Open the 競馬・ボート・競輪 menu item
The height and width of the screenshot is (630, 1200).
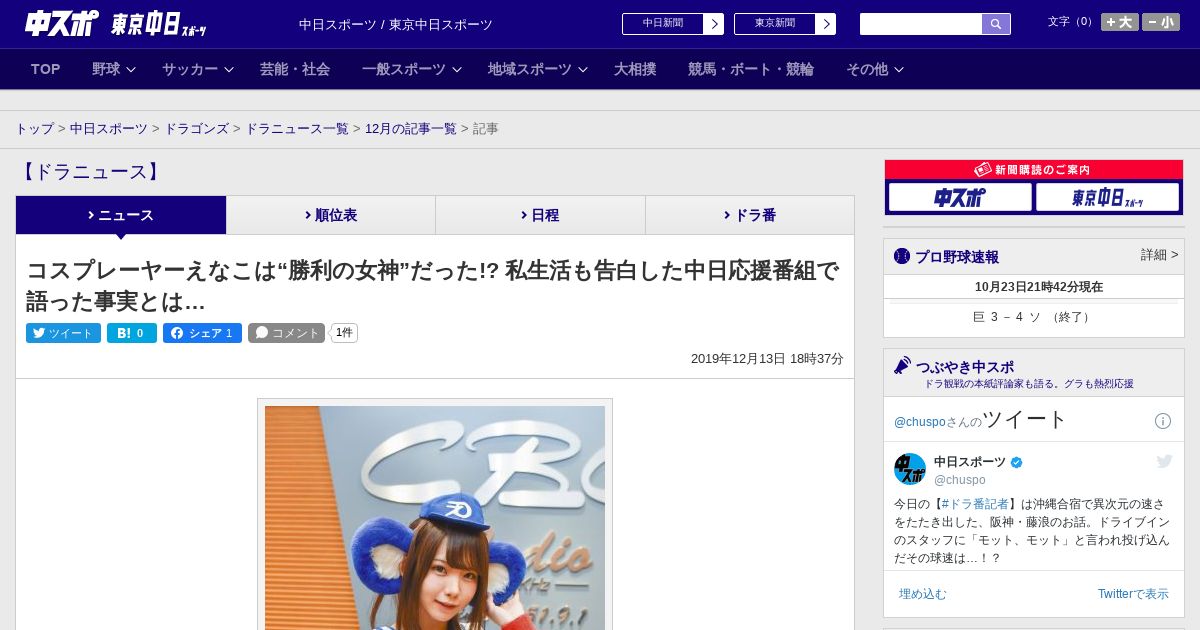coord(751,69)
